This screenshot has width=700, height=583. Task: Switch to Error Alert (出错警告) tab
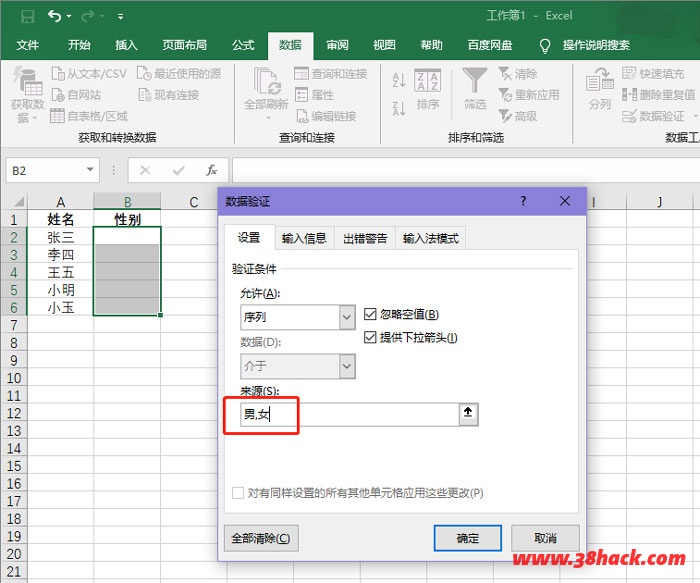tap(365, 238)
